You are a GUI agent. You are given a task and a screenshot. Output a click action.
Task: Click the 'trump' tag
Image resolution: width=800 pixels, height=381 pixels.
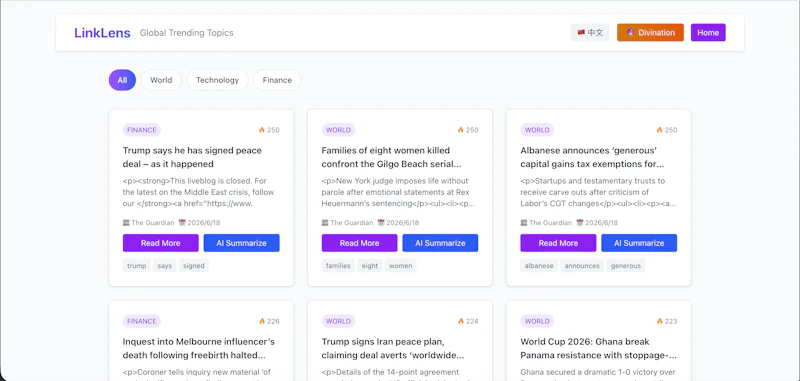coord(137,266)
